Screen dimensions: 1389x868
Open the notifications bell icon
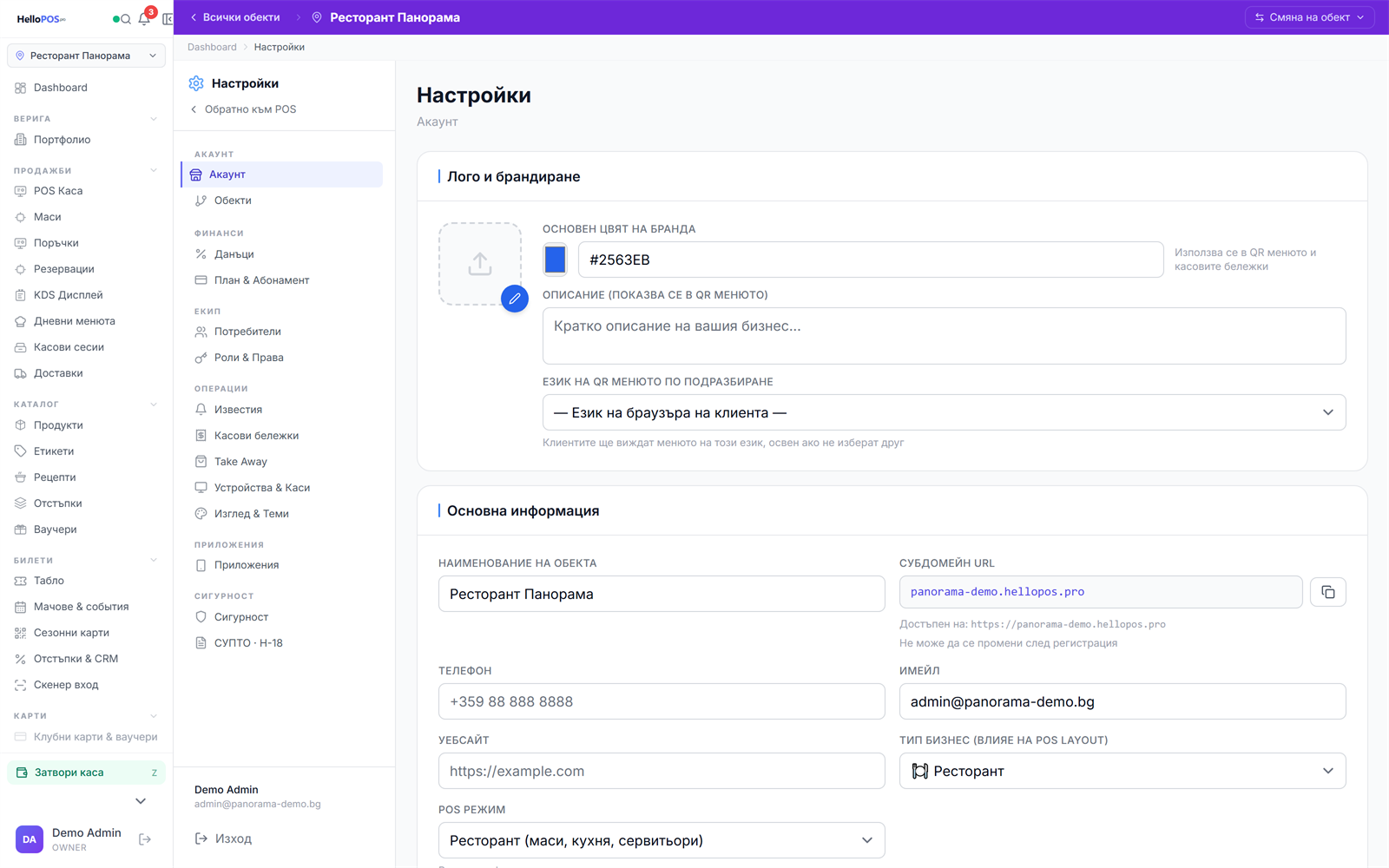tap(144, 18)
